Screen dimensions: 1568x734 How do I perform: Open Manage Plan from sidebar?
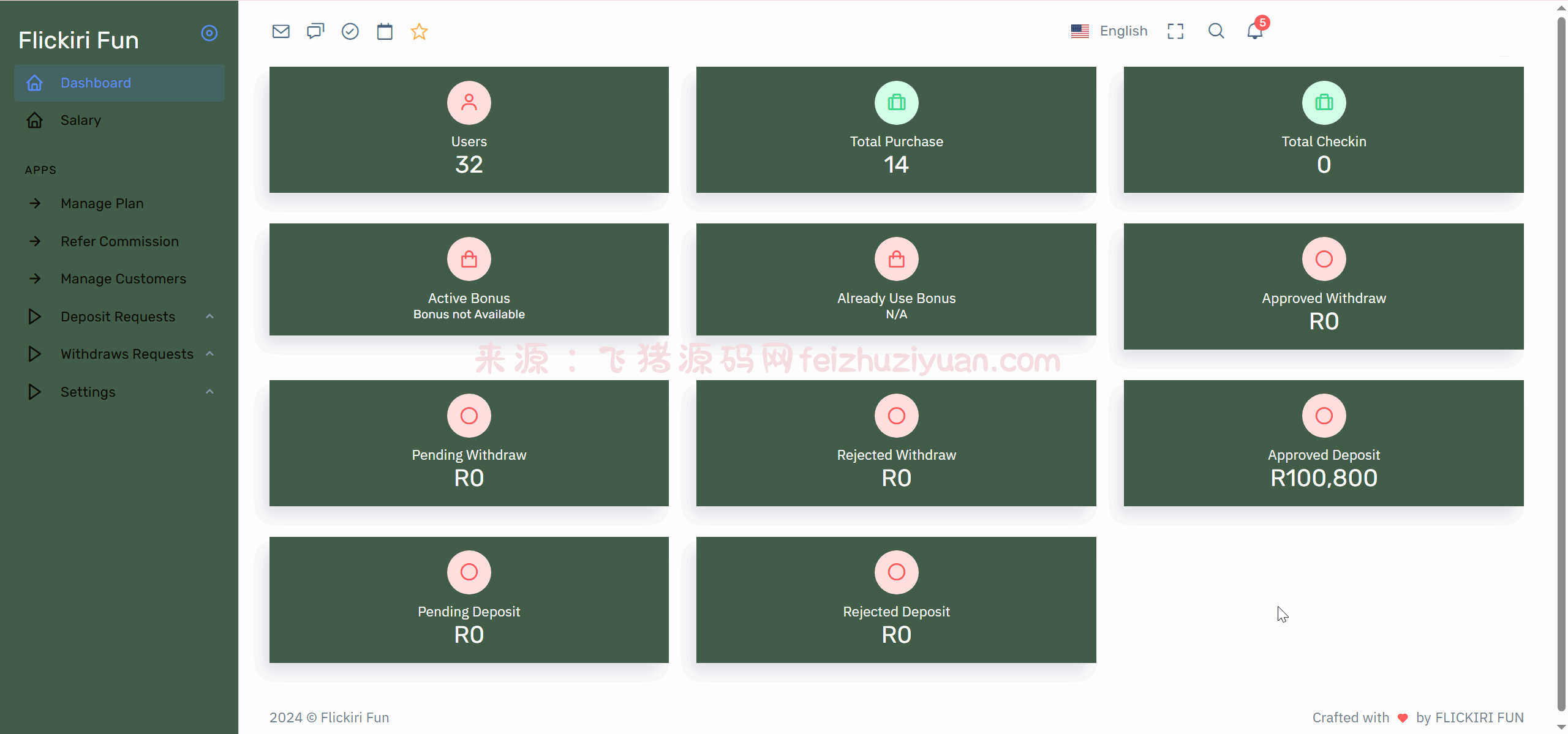pos(102,204)
